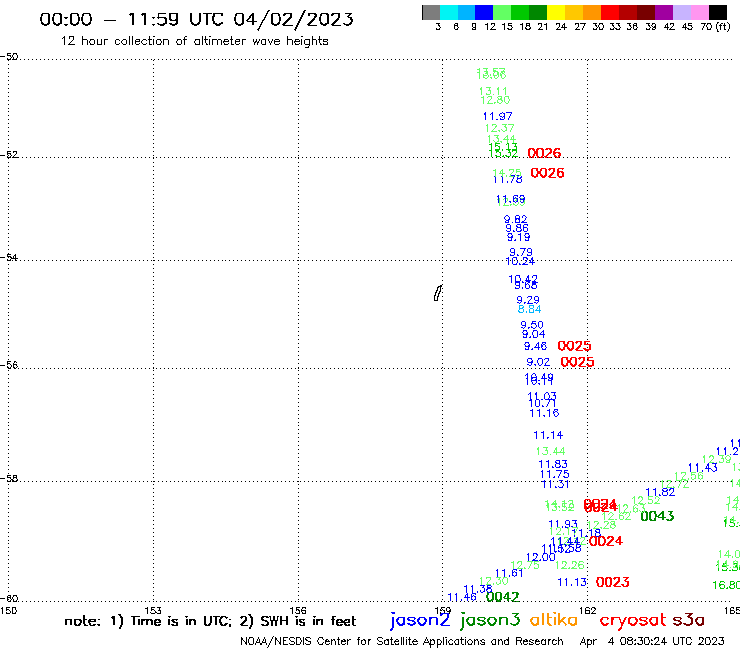Click the wave height value 13.11
The height and width of the screenshot is (650, 740).
coord(493,91)
